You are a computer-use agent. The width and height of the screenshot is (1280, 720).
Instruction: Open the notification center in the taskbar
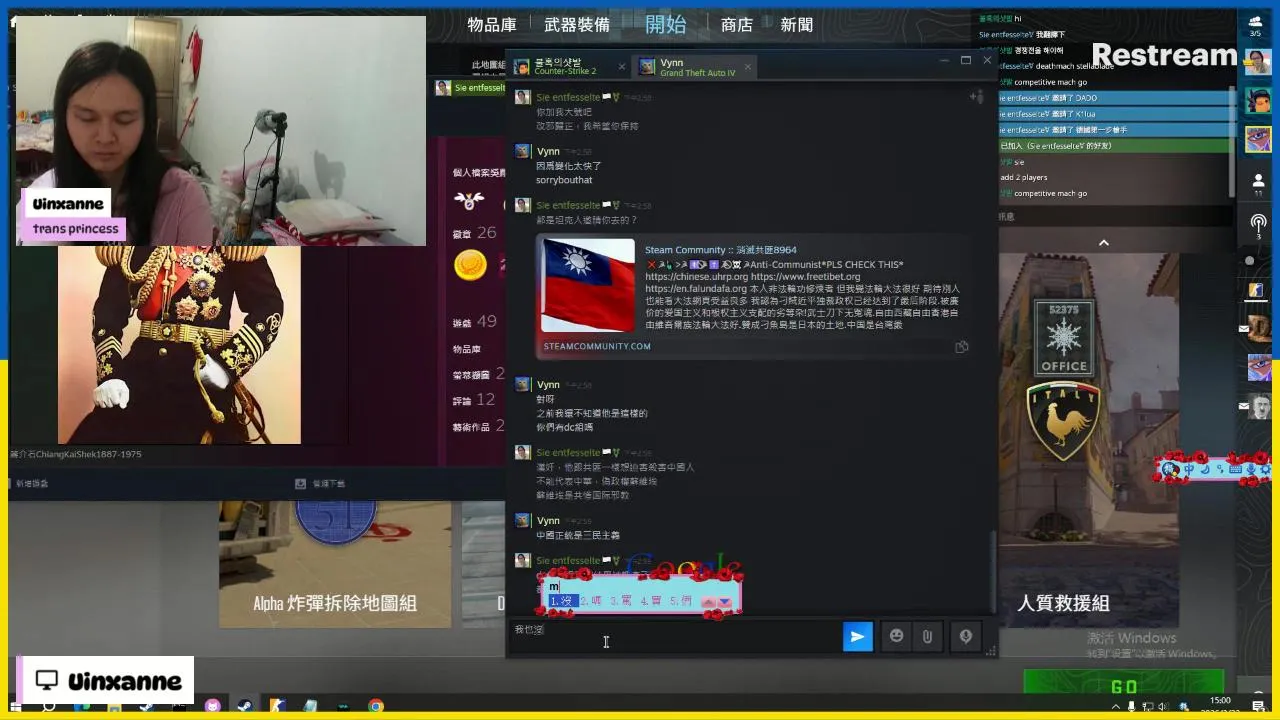pyautogui.click(x=1259, y=706)
